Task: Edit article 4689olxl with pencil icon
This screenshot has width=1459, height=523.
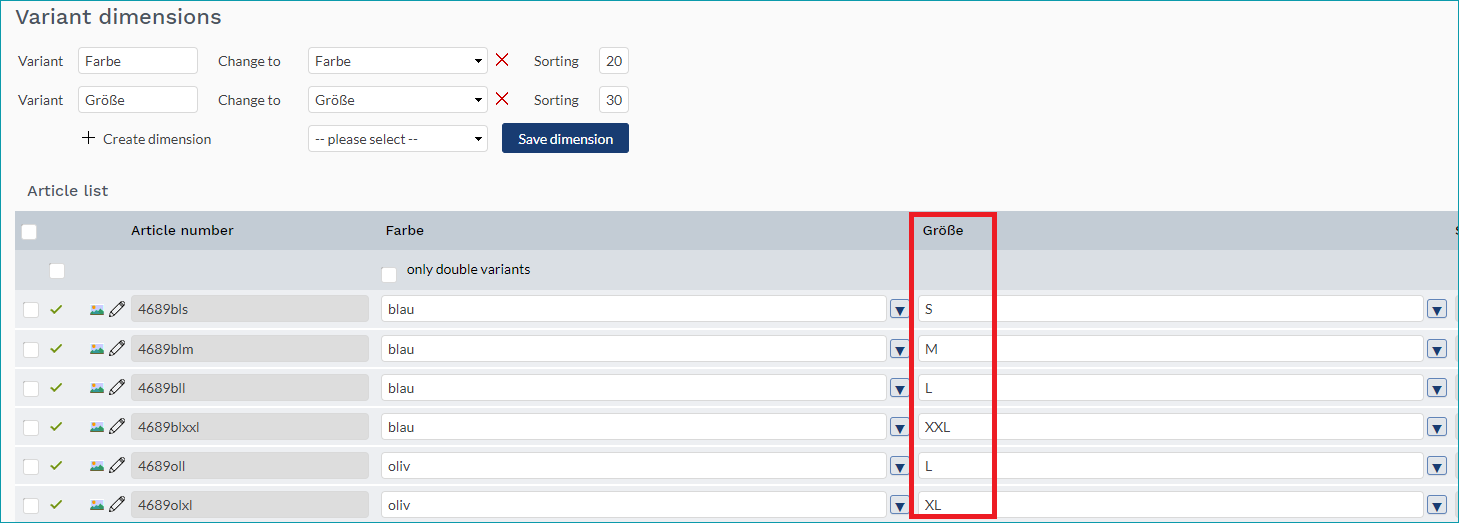Action: click(x=117, y=505)
